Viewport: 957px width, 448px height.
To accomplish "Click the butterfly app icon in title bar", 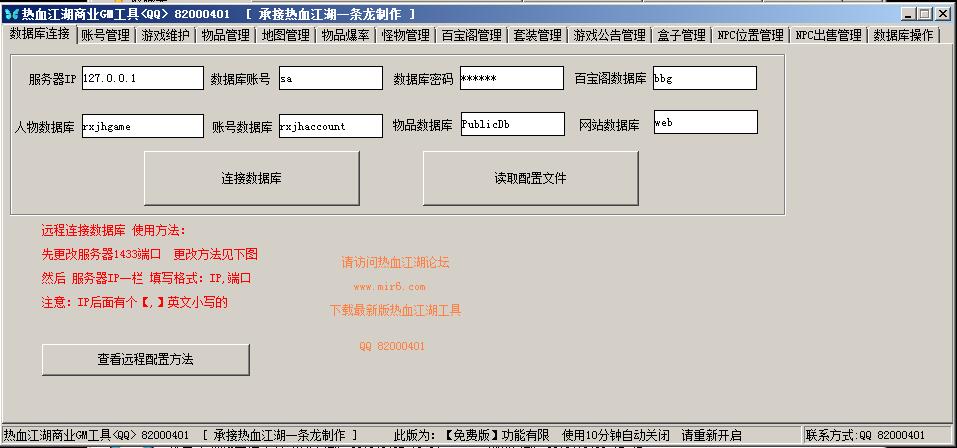I will click(x=11, y=14).
